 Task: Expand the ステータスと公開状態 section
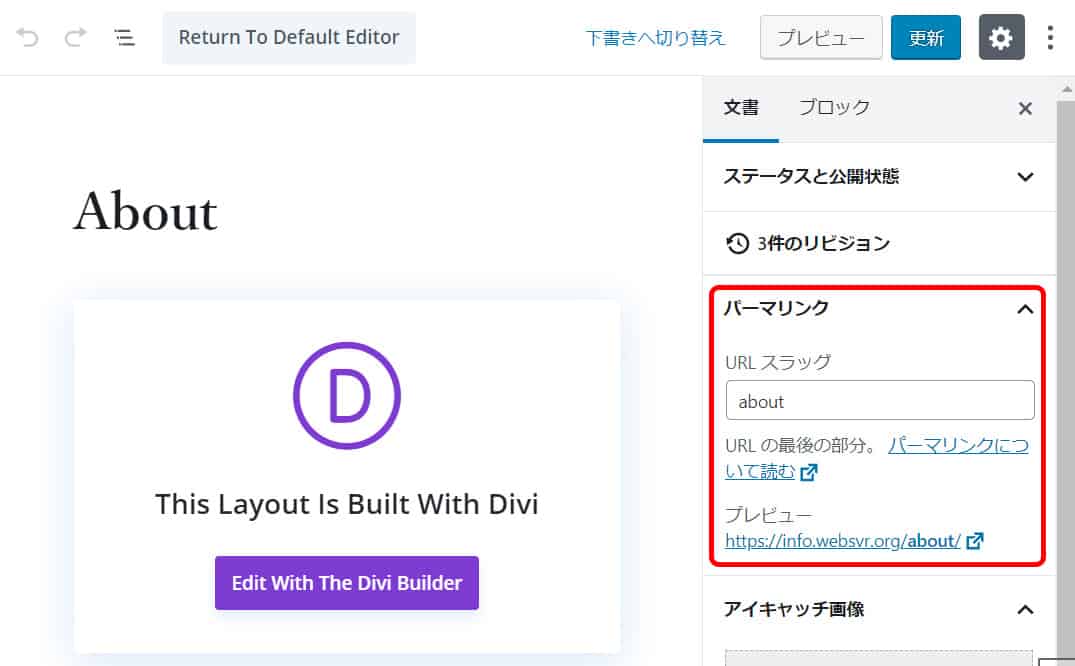click(1024, 177)
